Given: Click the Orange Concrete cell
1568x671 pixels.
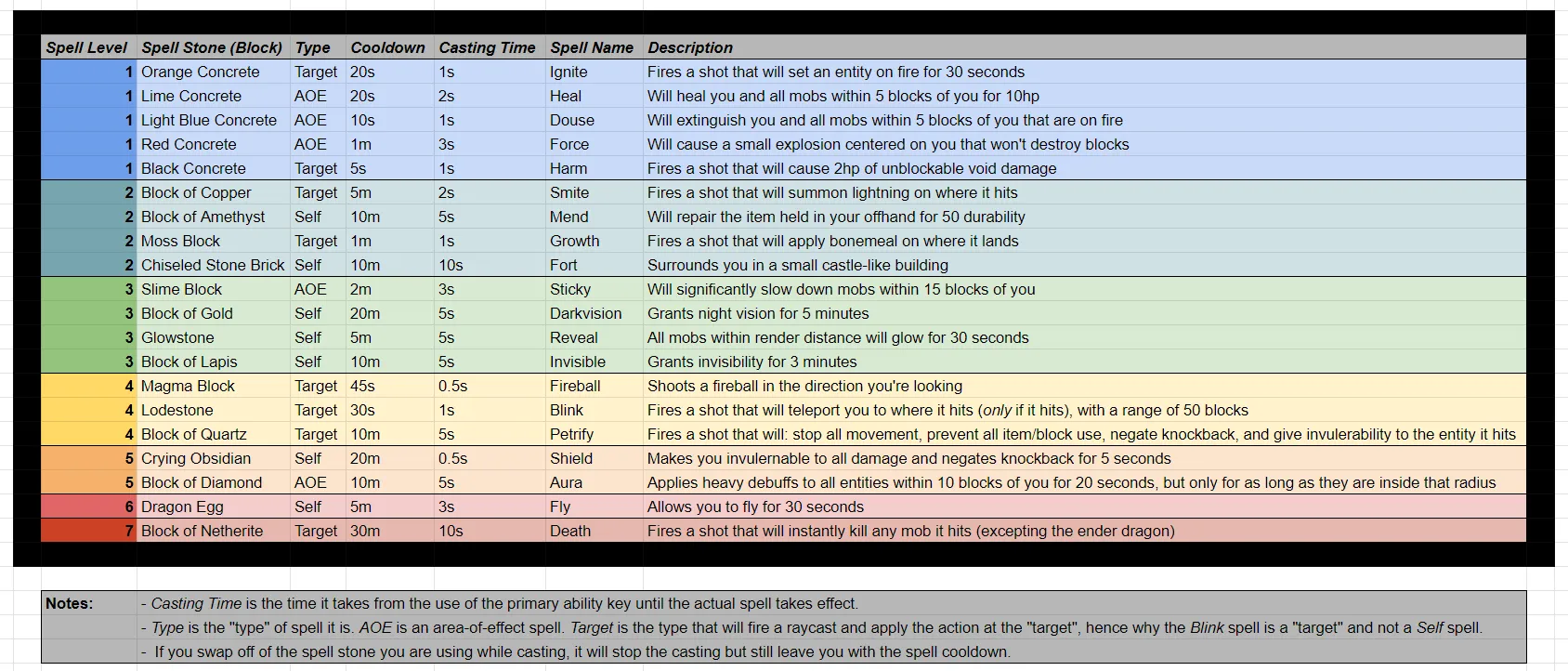Looking at the screenshot, I should click(x=214, y=72).
